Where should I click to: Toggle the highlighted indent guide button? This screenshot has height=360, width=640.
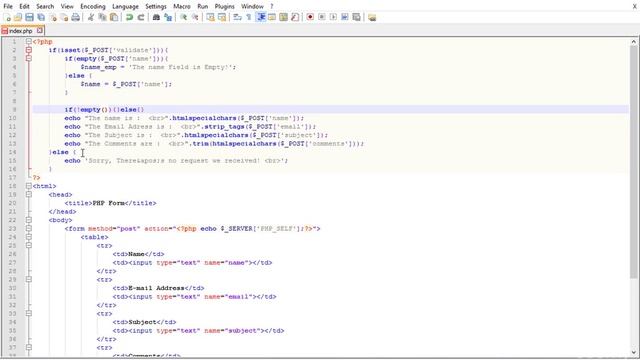pos(260,17)
